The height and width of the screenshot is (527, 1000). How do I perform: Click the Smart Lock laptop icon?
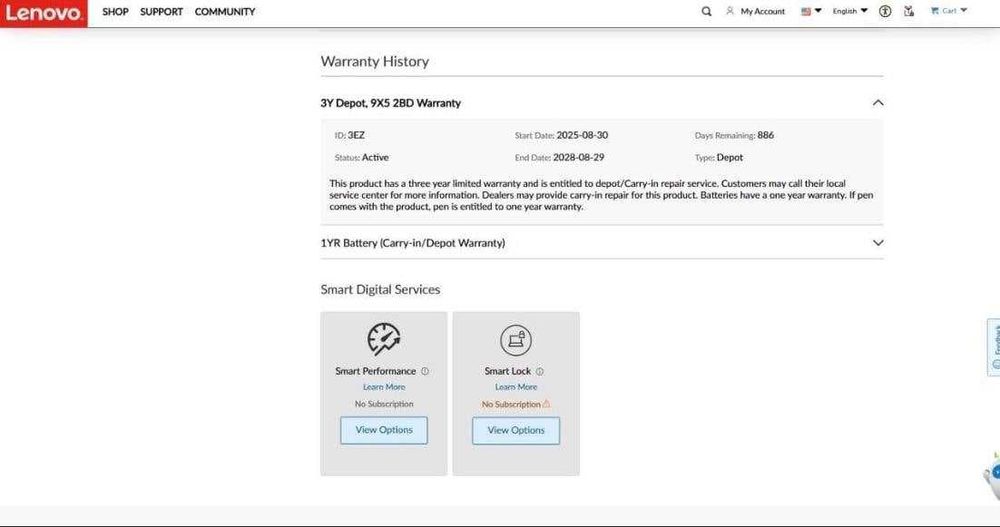[515, 339]
